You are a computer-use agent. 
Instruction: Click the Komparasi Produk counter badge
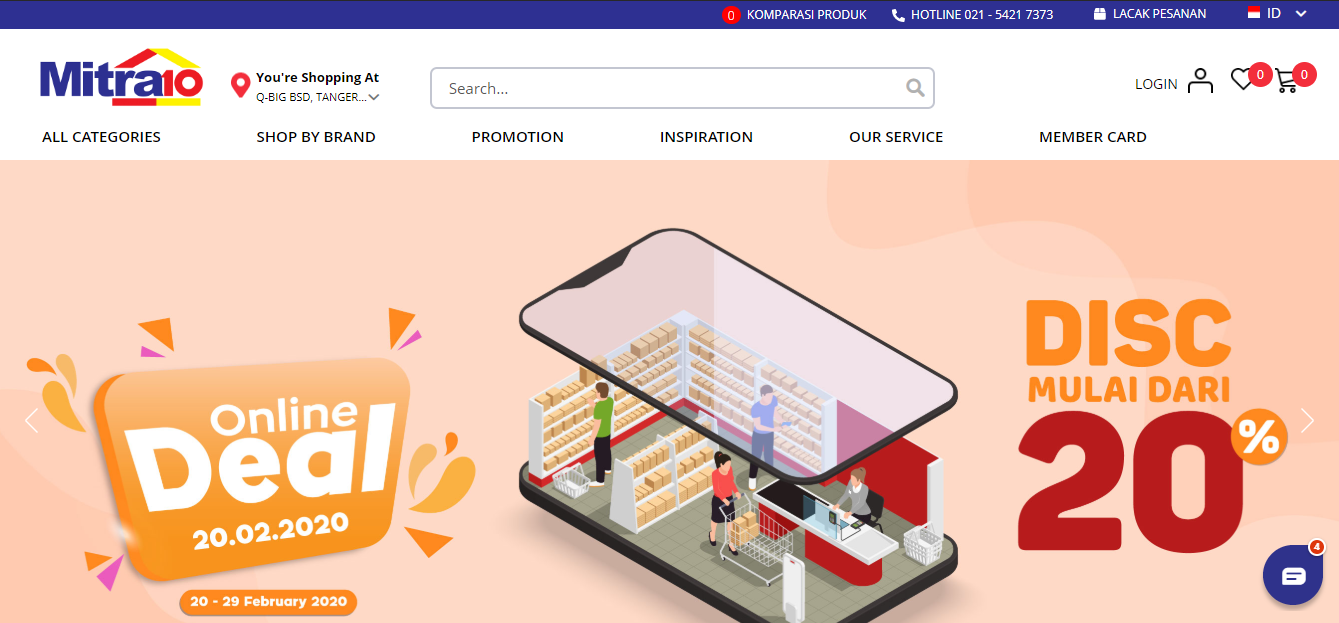coord(731,15)
